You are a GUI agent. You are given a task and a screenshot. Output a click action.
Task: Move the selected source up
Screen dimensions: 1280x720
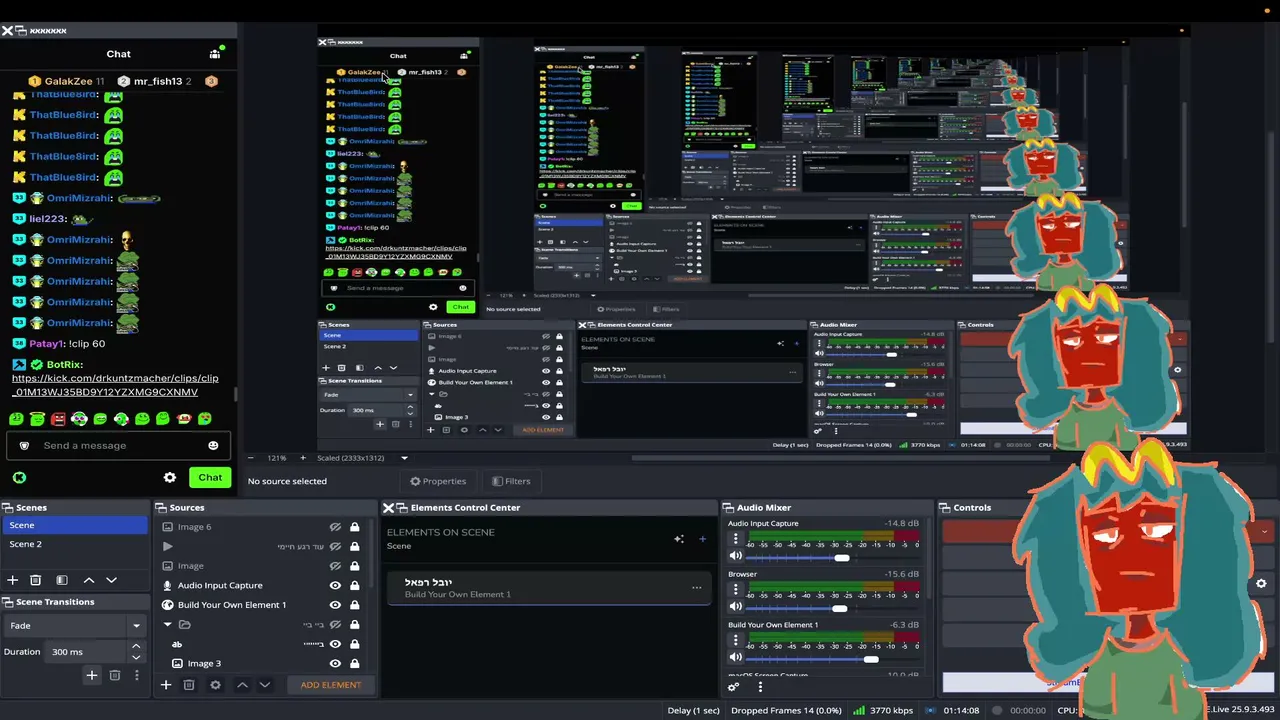tap(242, 685)
